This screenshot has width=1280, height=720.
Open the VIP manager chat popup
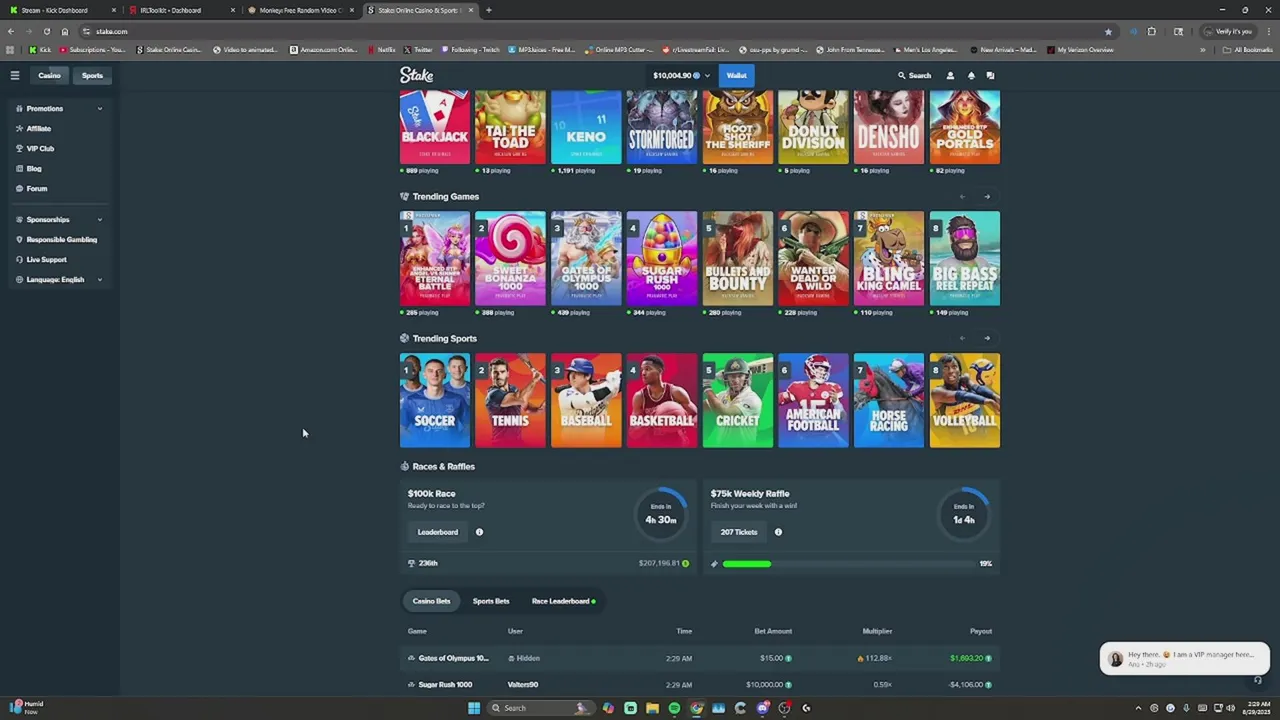coord(1185,658)
